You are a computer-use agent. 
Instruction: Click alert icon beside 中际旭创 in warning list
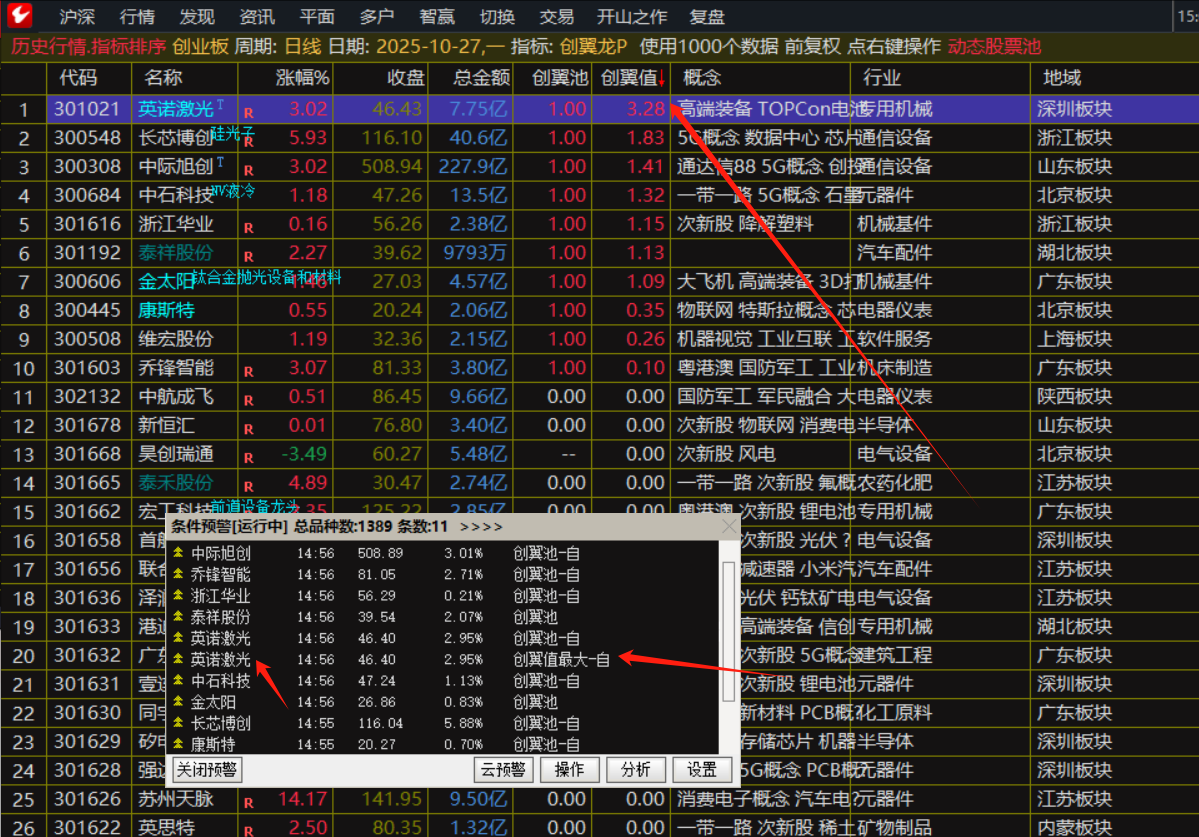tap(178, 553)
